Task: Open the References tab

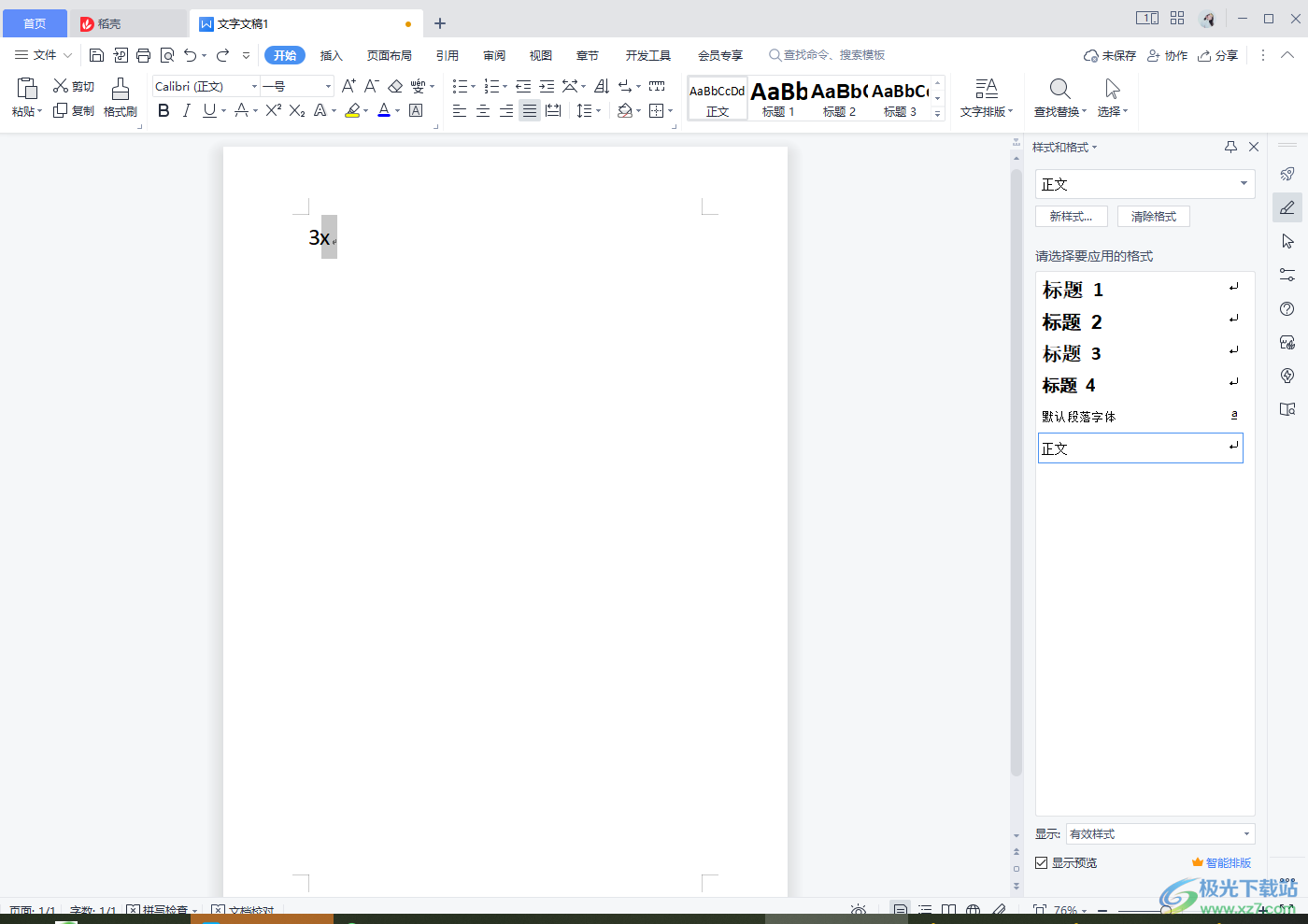Action: click(448, 55)
